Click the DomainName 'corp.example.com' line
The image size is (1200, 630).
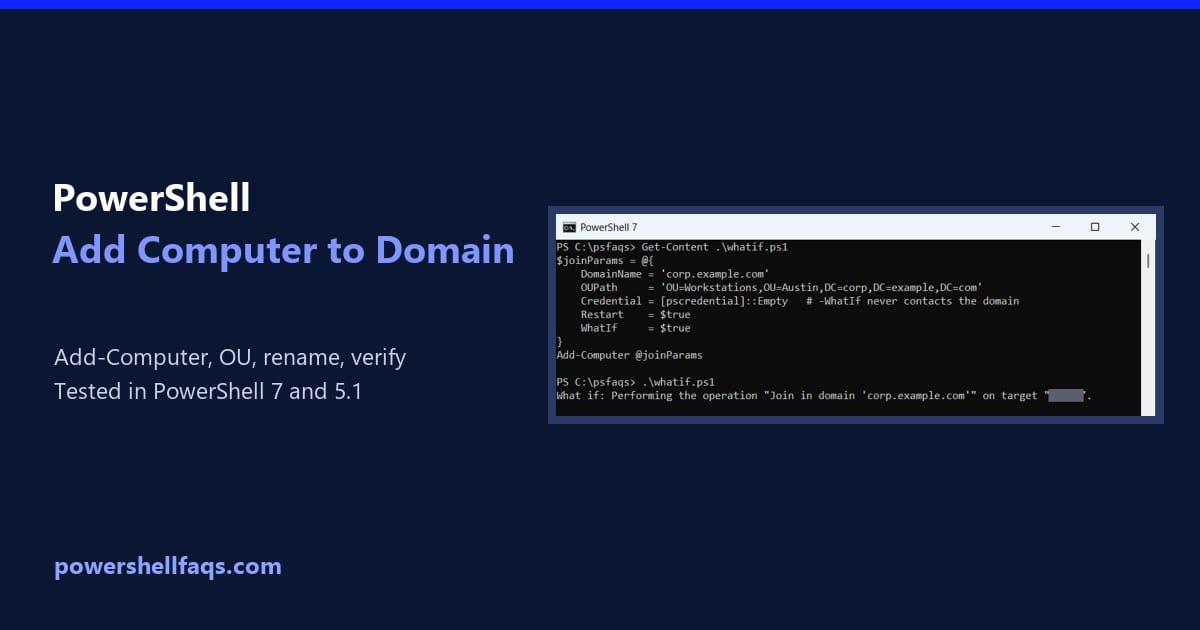675,274
